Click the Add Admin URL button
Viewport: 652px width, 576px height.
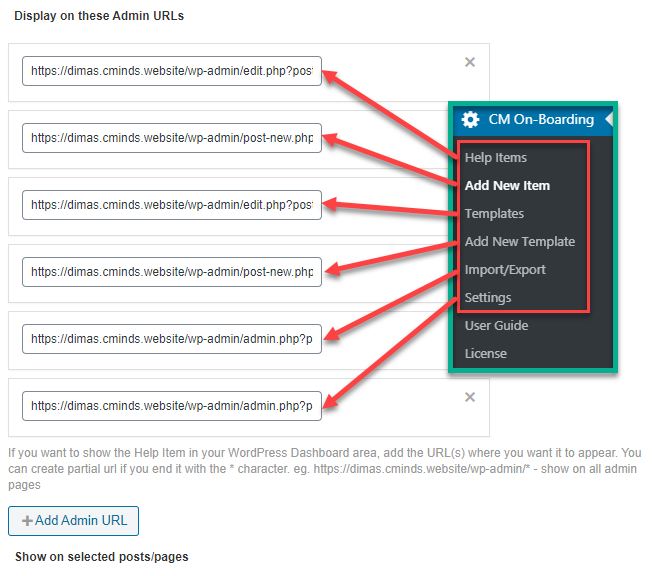[x=73, y=521]
